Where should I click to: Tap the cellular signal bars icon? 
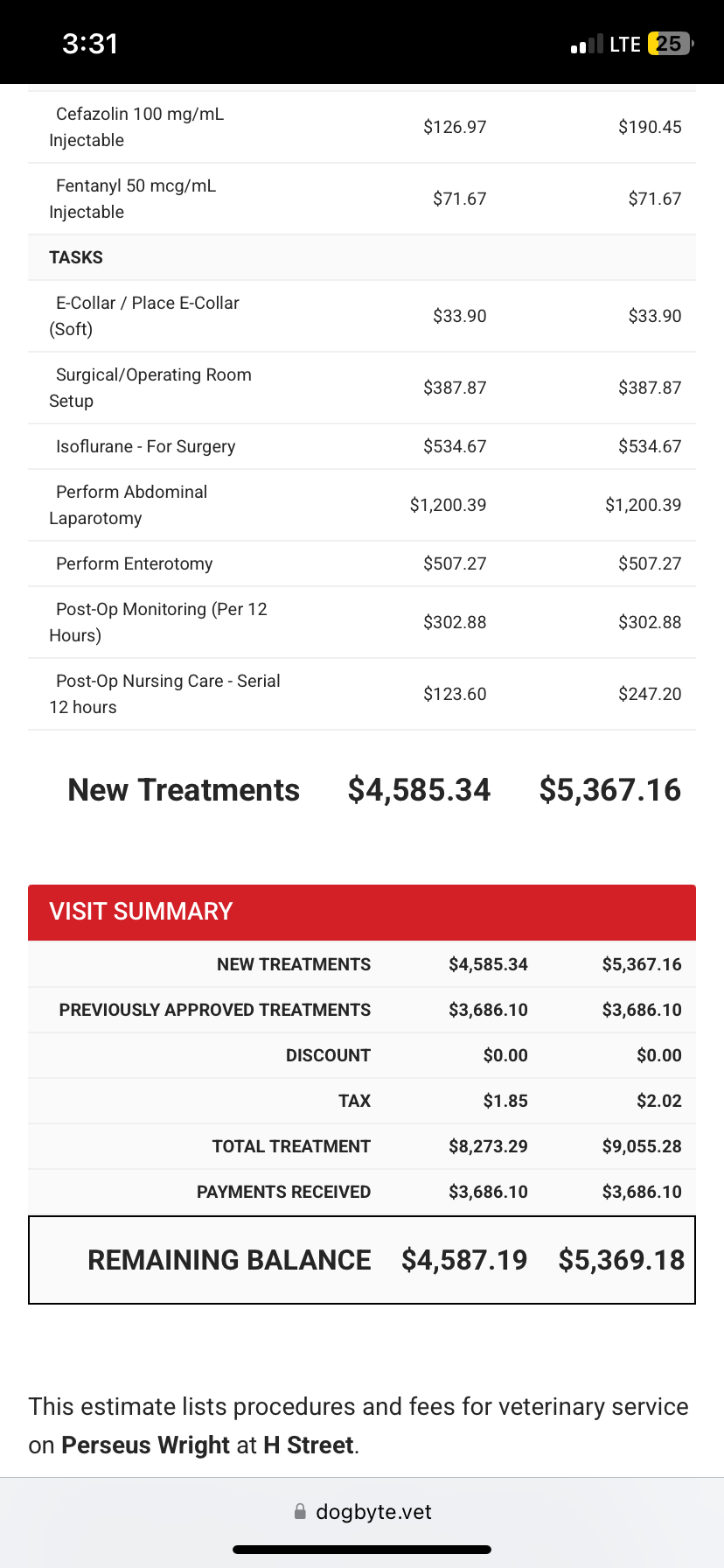pyautogui.click(x=587, y=45)
